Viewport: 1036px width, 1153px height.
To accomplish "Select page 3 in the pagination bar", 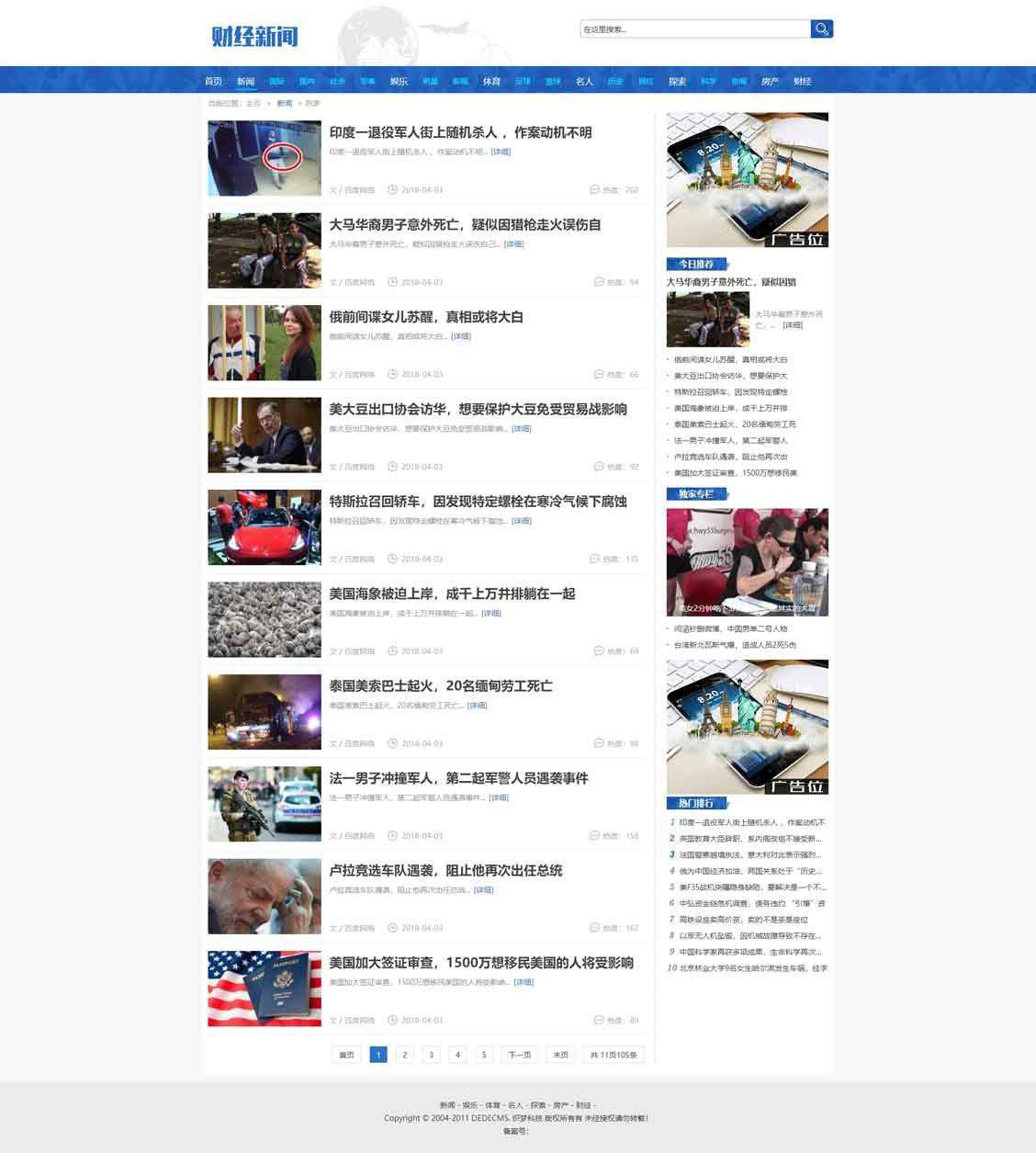I will pyautogui.click(x=431, y=1055).
